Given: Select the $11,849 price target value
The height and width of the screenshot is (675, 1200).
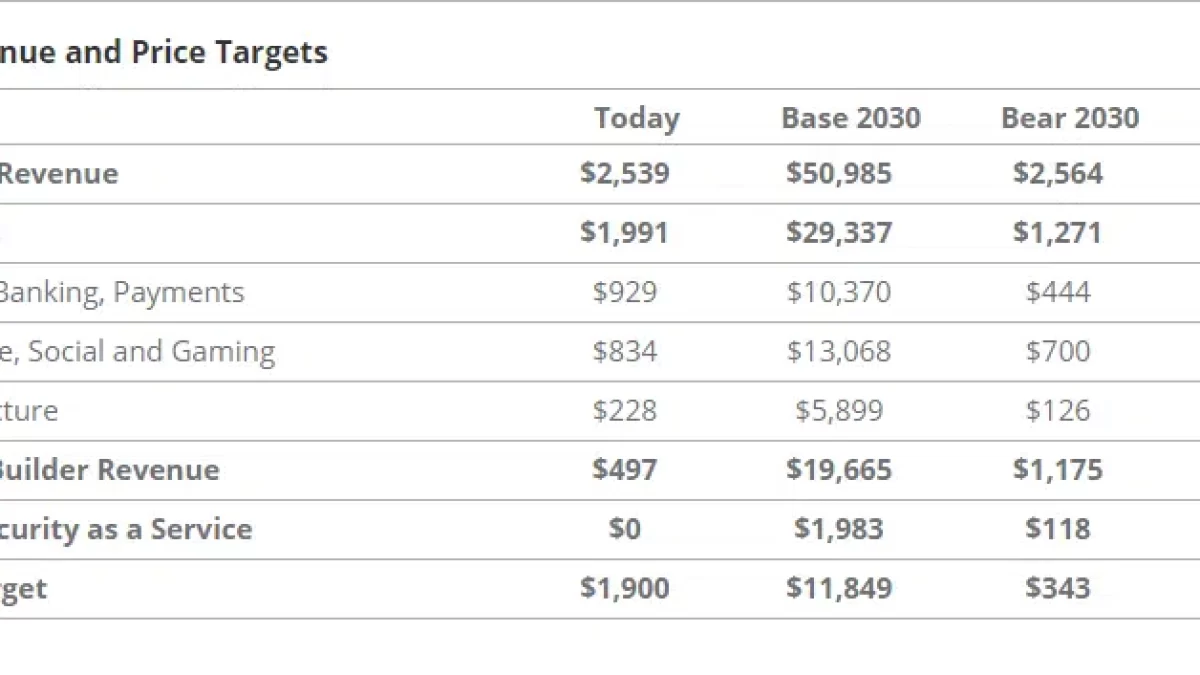Looking at the screenshot, I should click(838, 588).
